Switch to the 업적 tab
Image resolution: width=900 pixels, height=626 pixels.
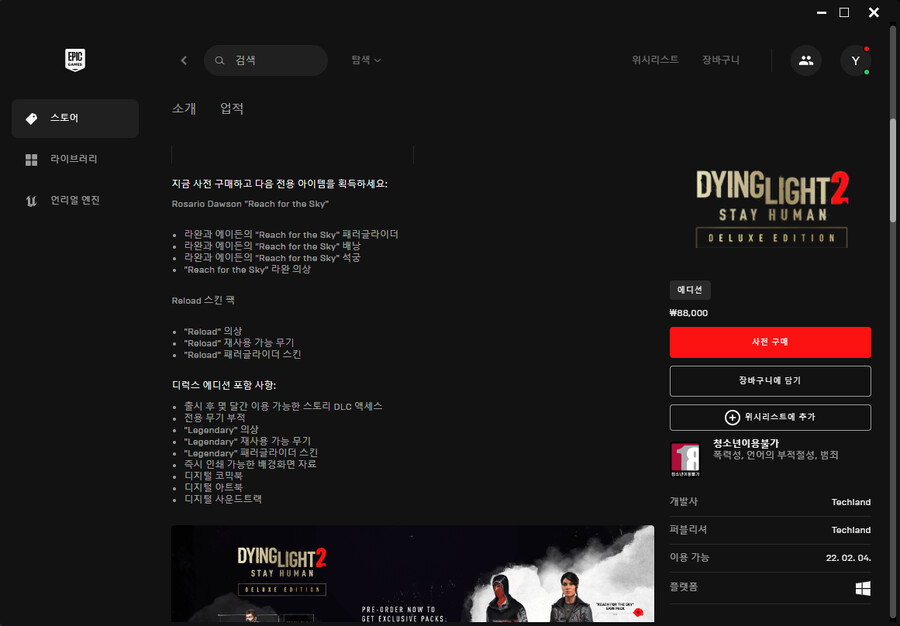tap(232, 108)
